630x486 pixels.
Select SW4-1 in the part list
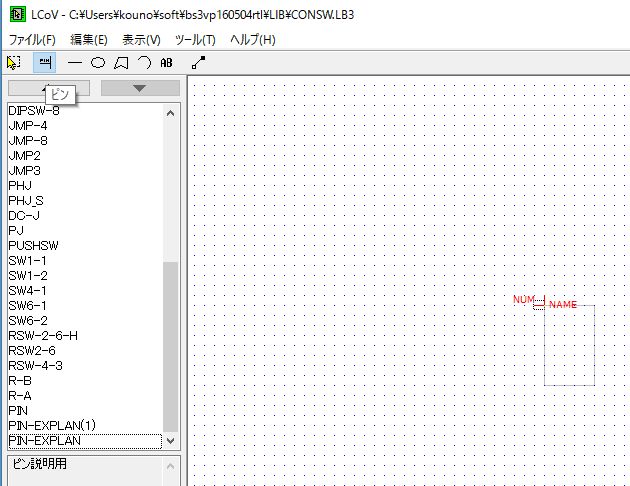click(x=85, y=290)
